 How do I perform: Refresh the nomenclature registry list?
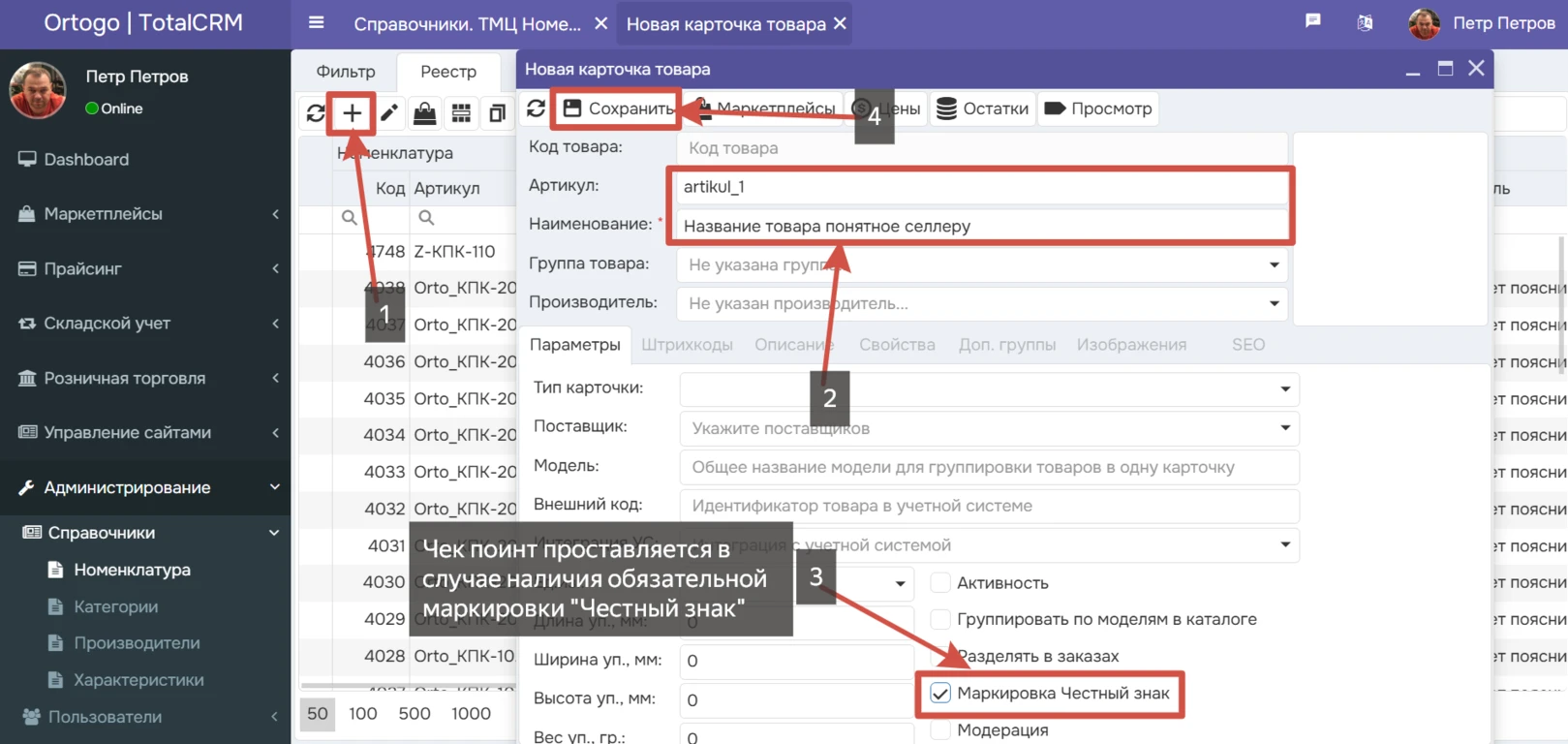[316, 113]
